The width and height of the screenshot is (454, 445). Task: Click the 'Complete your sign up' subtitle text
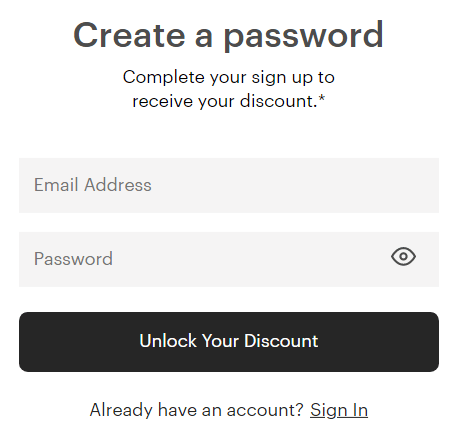(228, 77)
